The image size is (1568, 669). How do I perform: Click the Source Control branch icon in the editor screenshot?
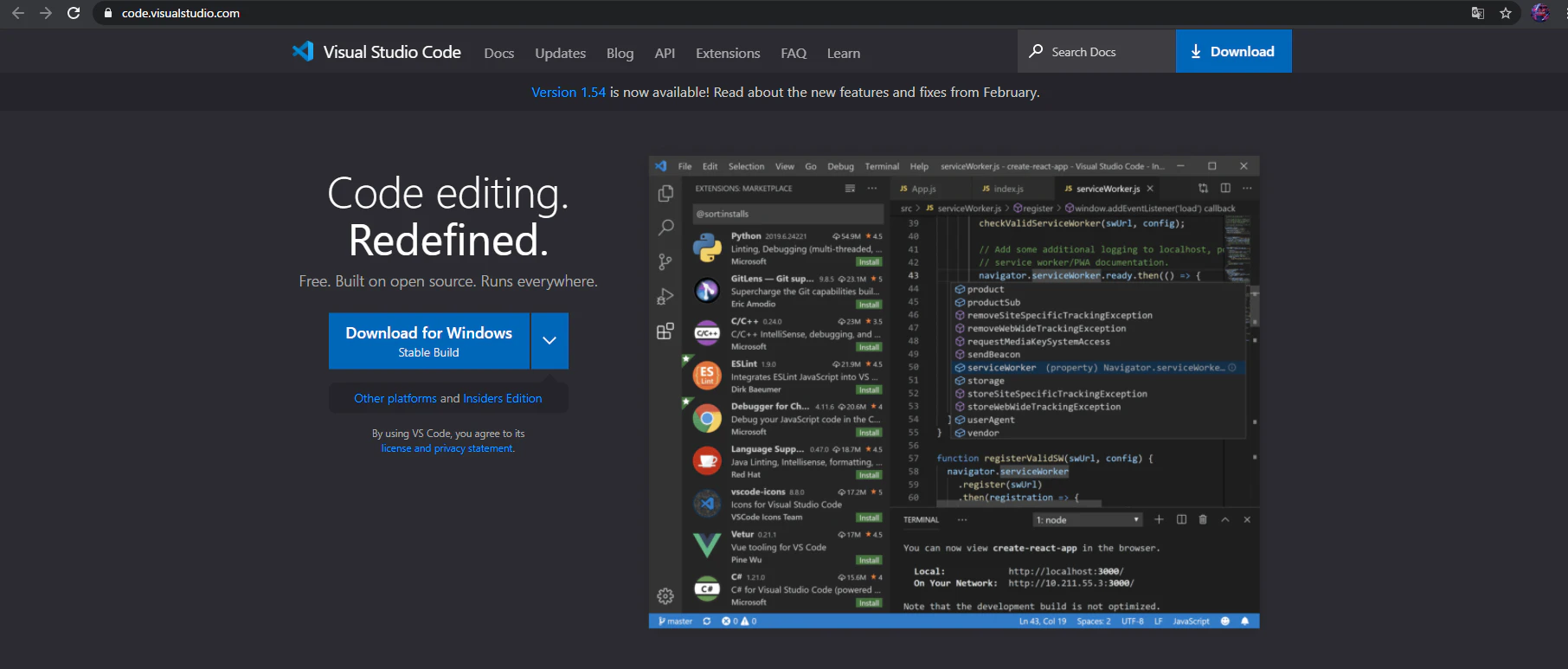(665, 261)
